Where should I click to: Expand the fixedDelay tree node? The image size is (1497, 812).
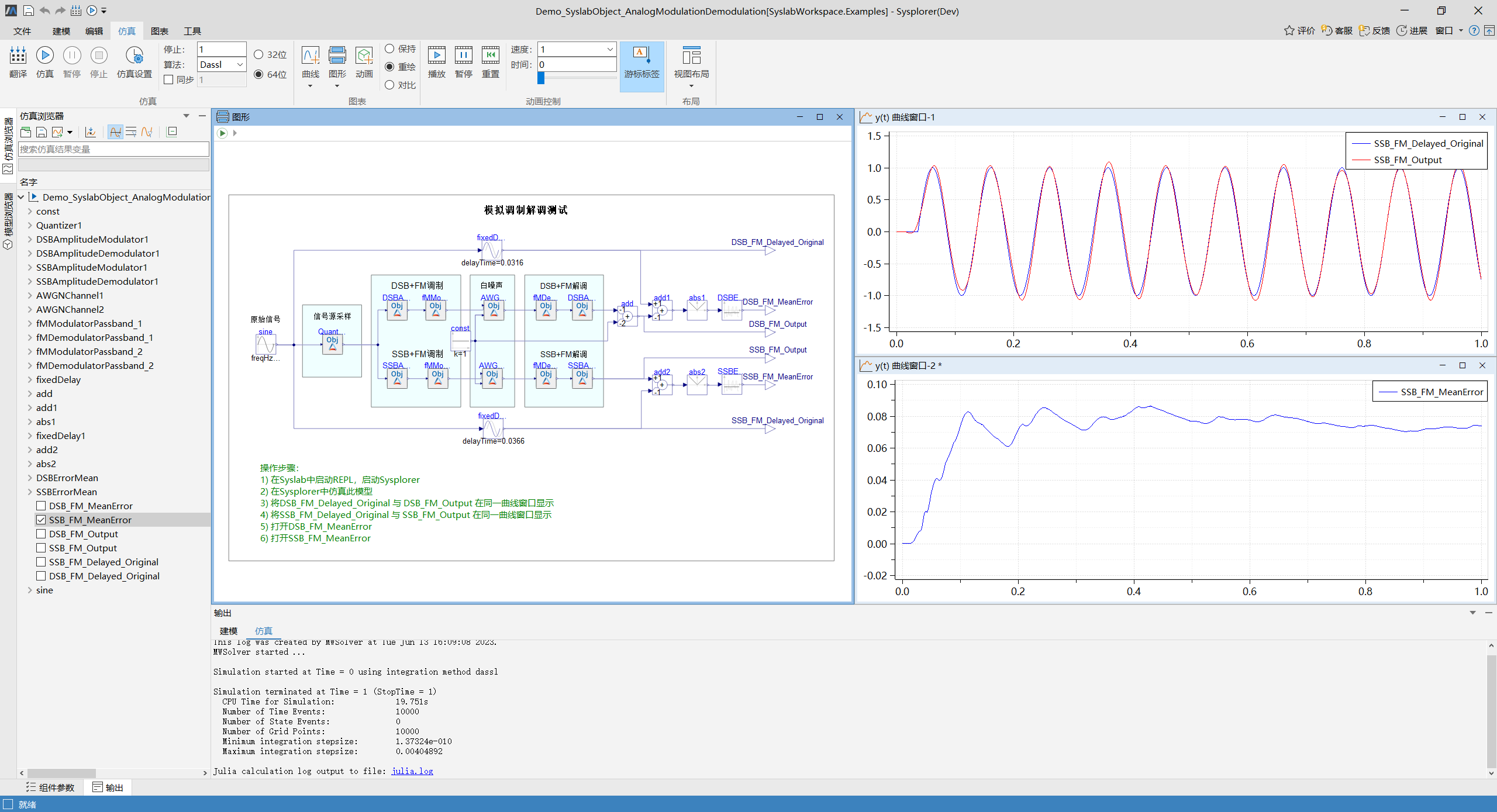coord(30,379)
